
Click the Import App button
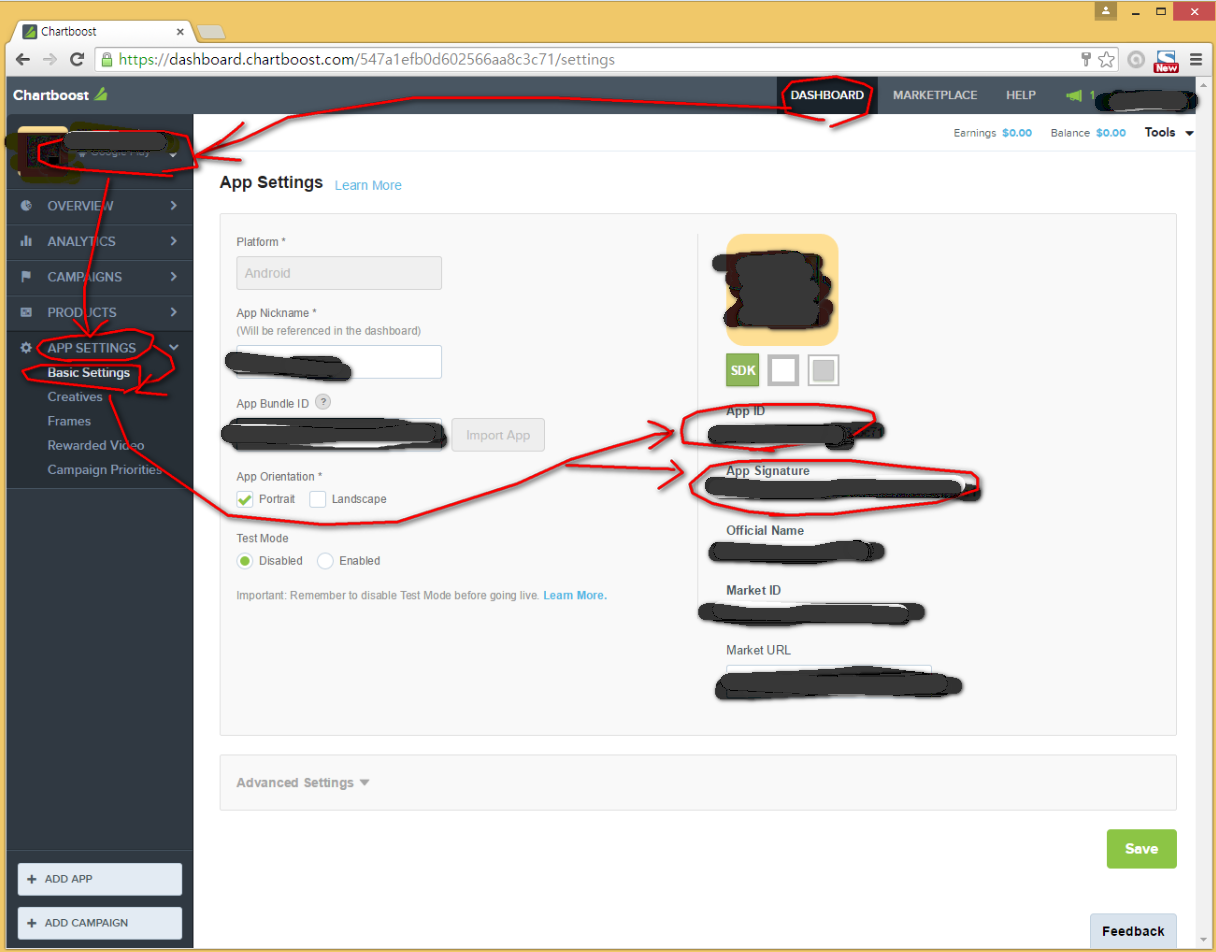point(498,435)
